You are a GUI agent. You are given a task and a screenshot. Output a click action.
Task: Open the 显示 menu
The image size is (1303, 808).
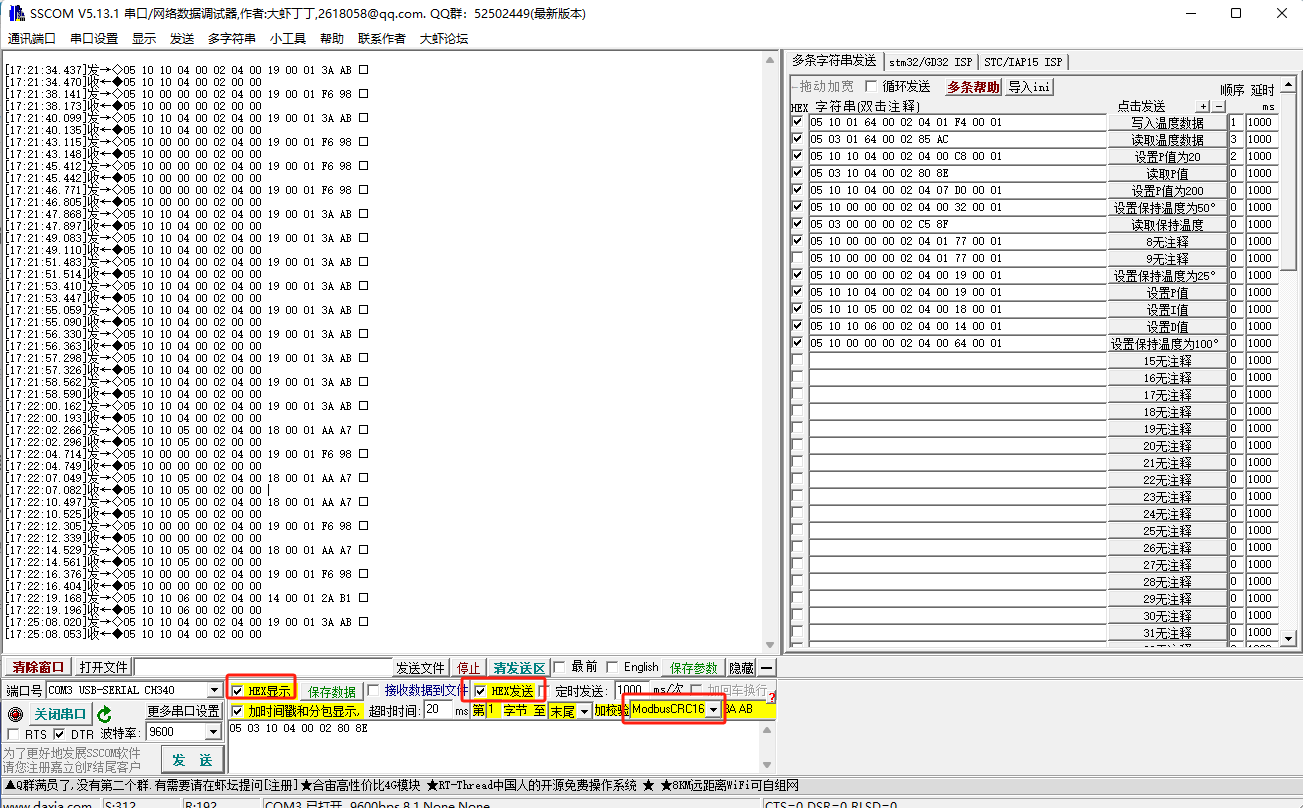pos(144,39)
